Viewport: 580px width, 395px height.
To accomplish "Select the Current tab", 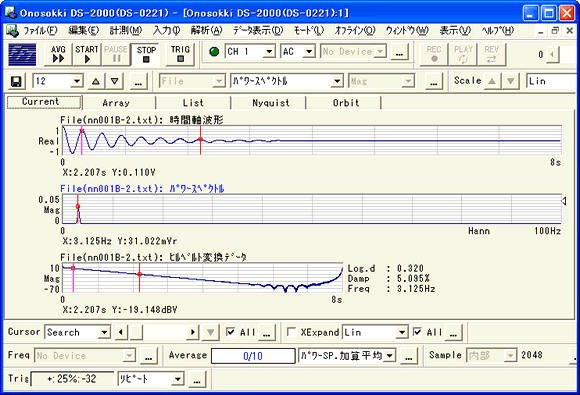I will tap(44, 102).
